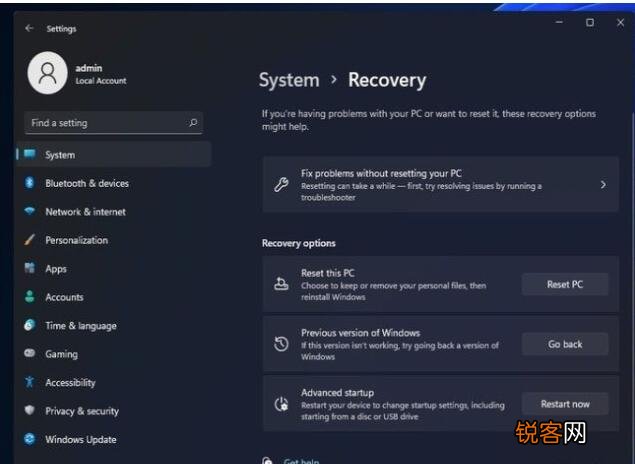Click the admin profile avatar
This screenshot has width=635, height=464.
click(47, 73)
